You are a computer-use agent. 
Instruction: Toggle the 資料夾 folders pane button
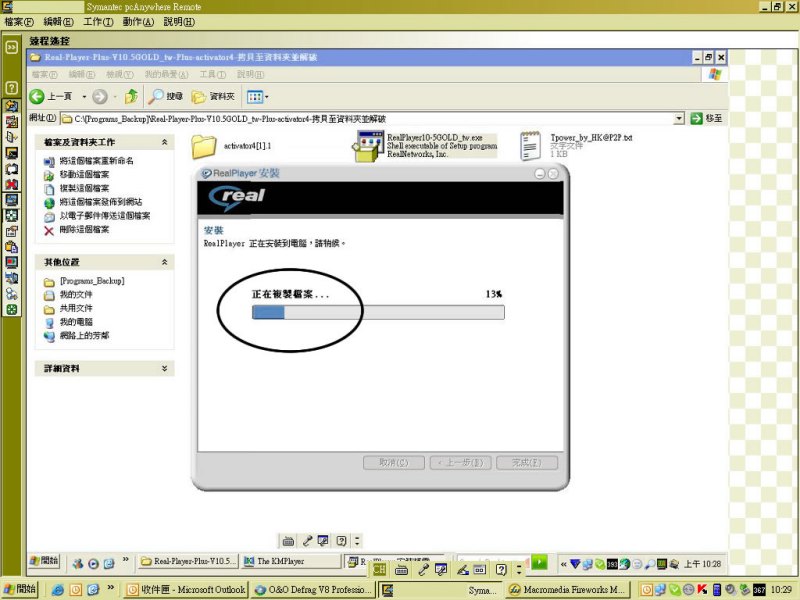213,96
